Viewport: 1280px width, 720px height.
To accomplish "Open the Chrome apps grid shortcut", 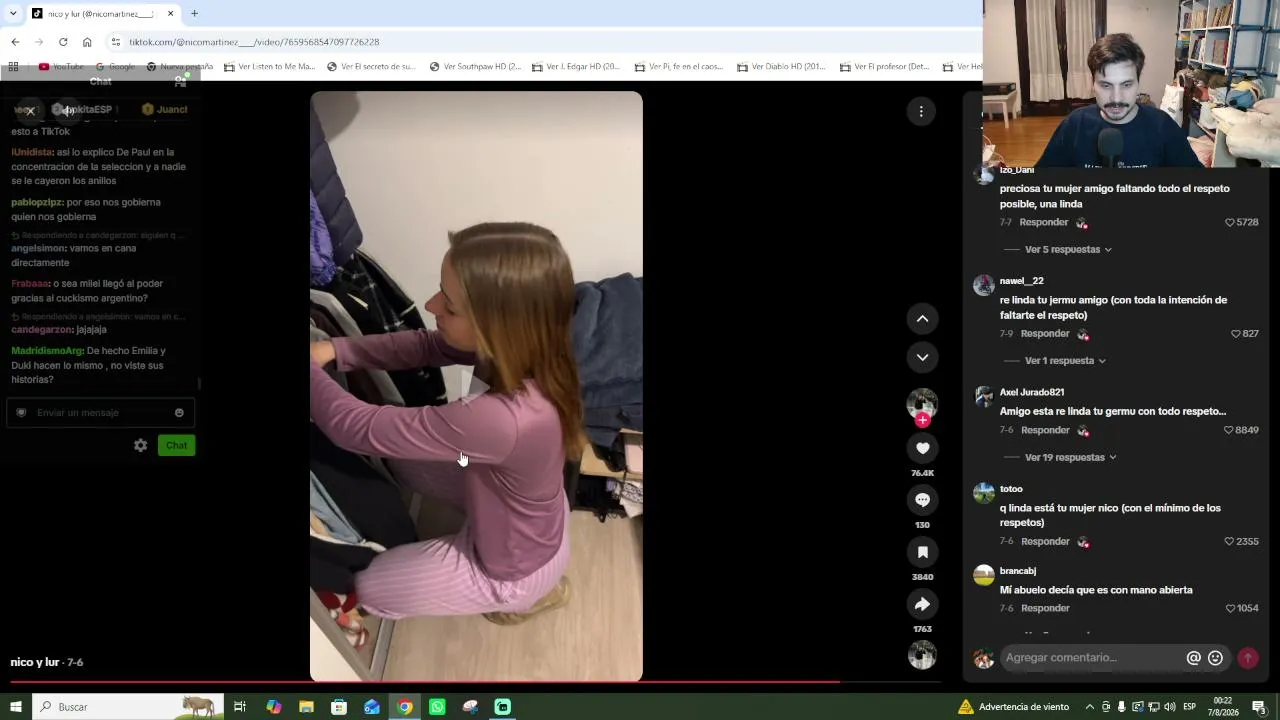I will (x=14, y=67).
